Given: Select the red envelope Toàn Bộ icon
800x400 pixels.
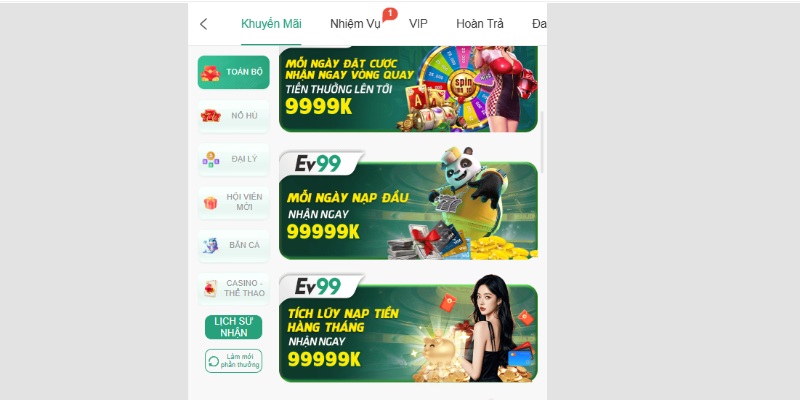Looking at the screenshot, I should [210, 73].
